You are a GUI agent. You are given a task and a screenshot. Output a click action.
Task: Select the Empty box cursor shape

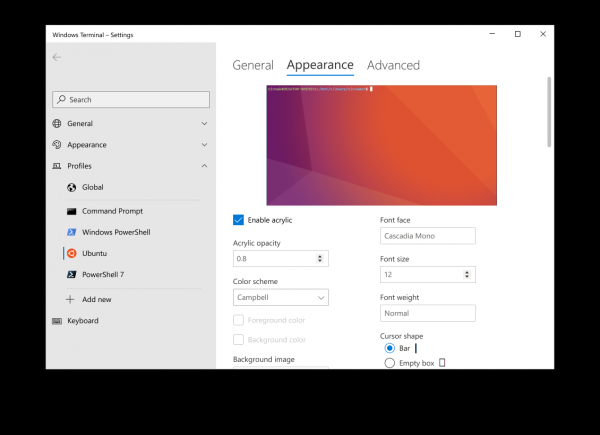(x=390, y=363)
